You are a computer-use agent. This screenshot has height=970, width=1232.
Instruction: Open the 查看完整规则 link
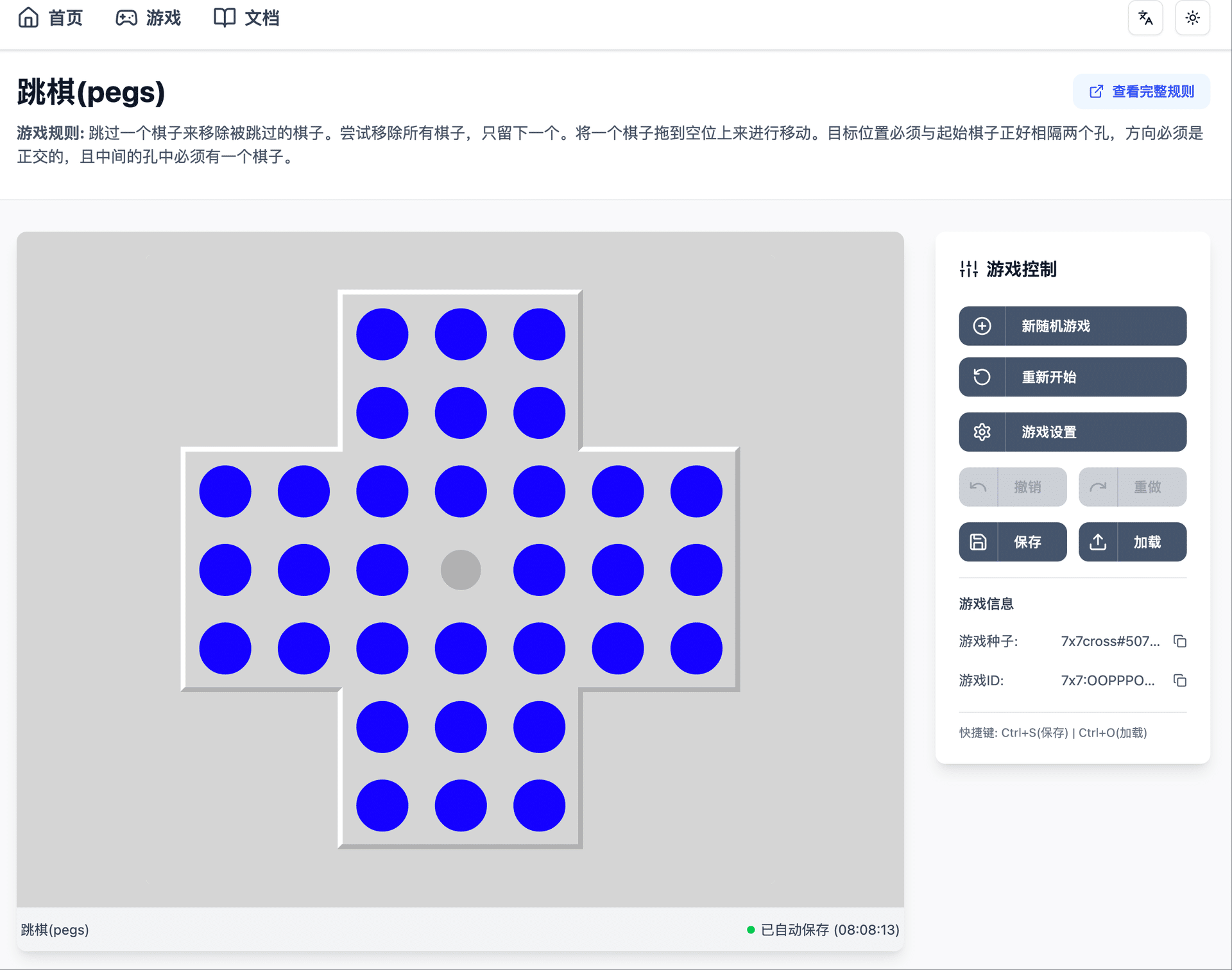[1141, 92]
